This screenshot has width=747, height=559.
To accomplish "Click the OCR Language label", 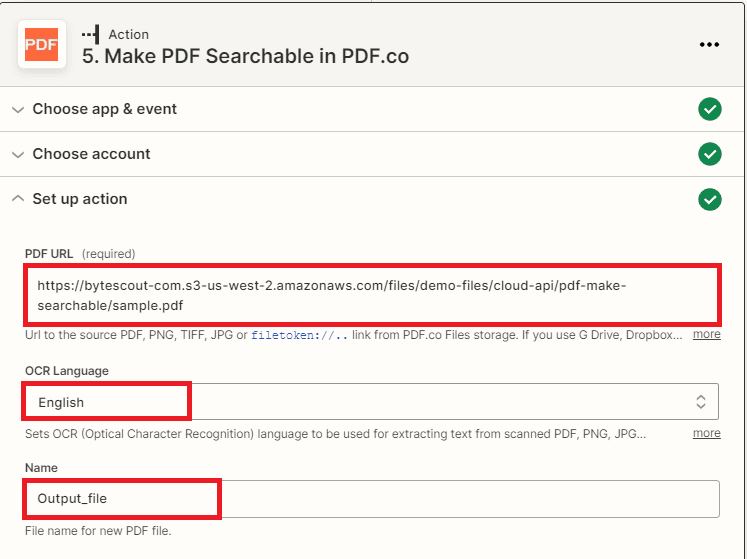I will tap(67, 371).
